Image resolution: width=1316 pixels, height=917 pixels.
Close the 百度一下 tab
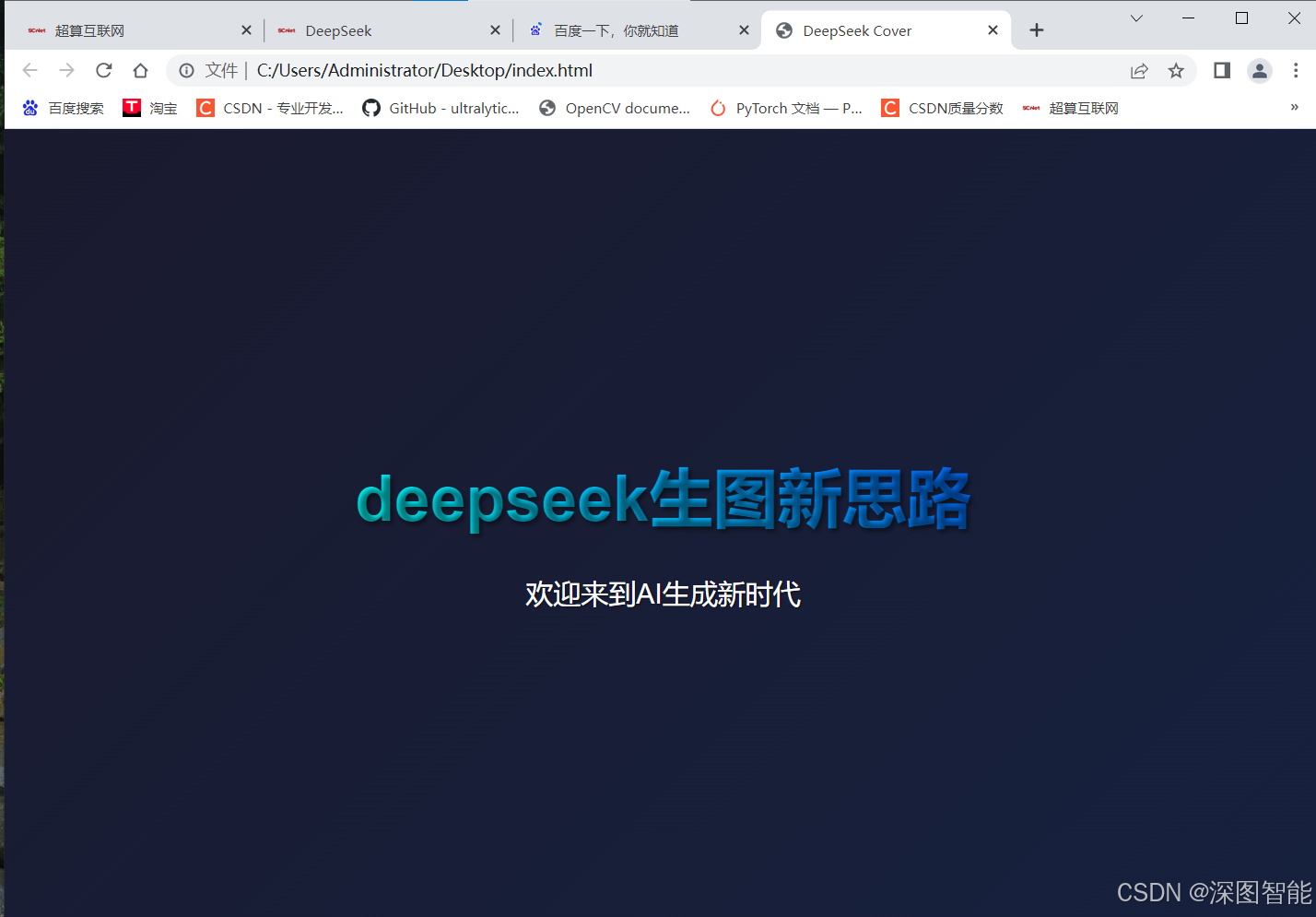pos(744,30)
